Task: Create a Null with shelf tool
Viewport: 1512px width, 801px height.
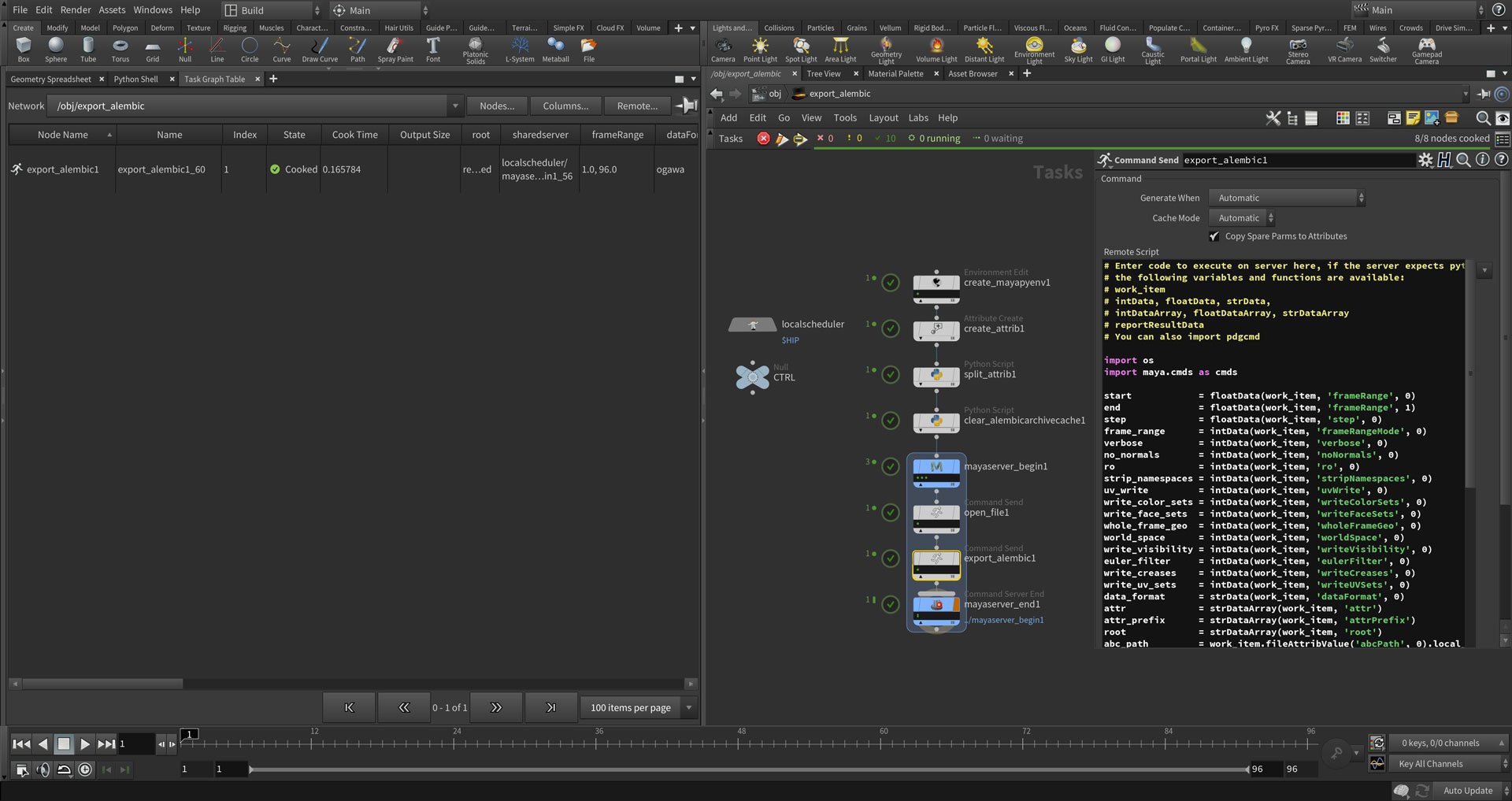Action: pos(185,49)
